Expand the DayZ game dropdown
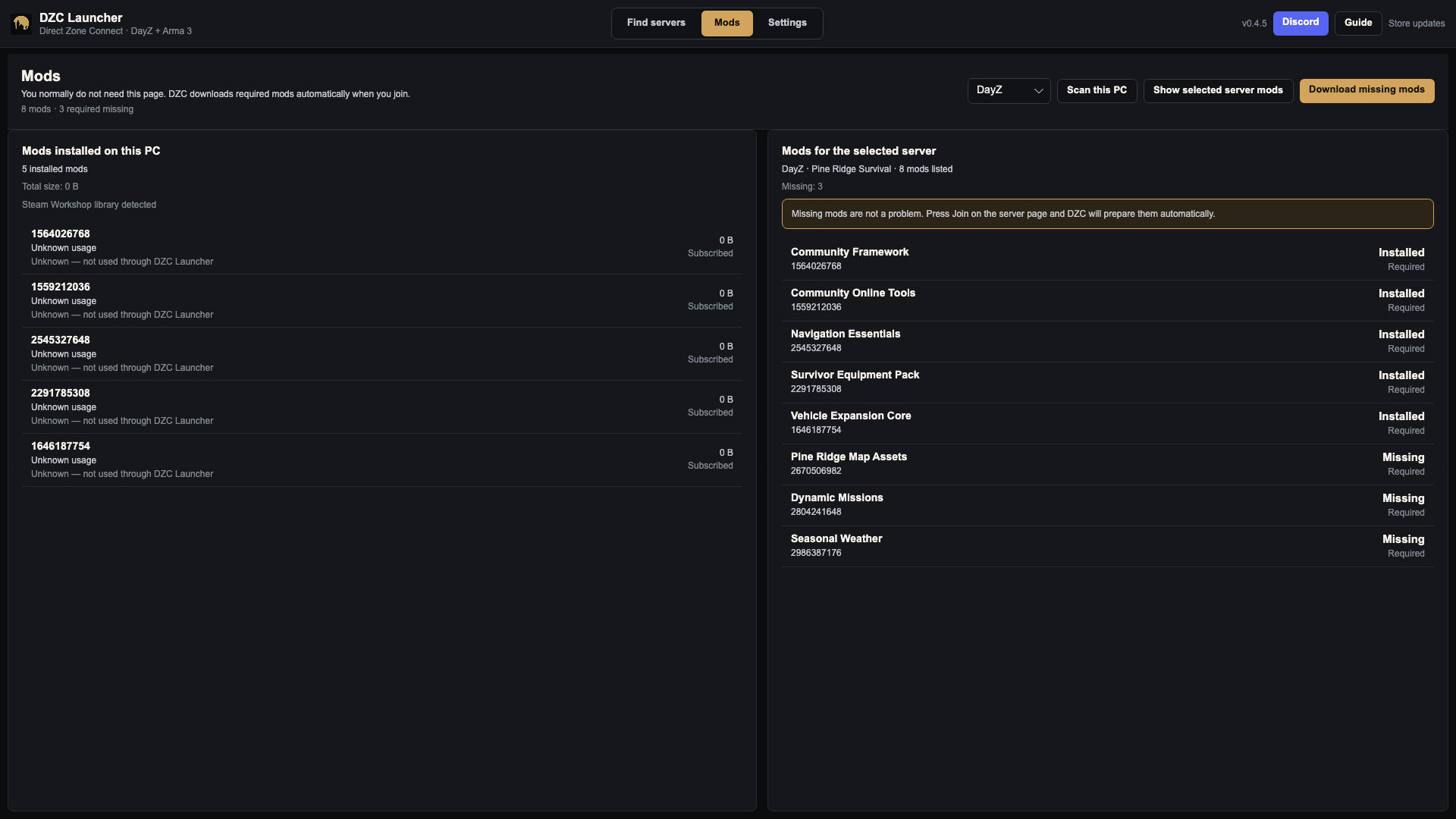 tap(1009, 90)
